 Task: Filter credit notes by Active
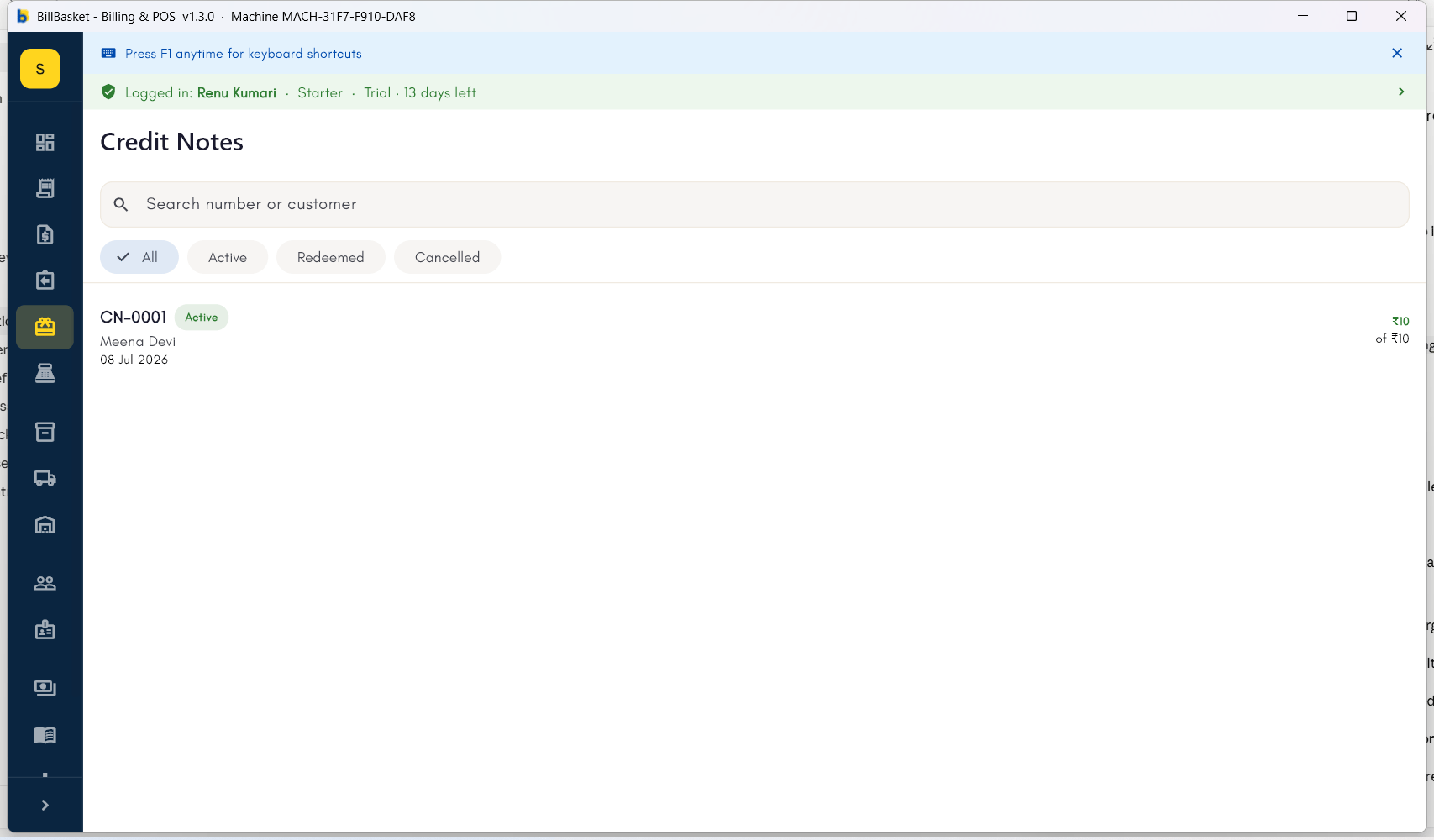point(228,257)
